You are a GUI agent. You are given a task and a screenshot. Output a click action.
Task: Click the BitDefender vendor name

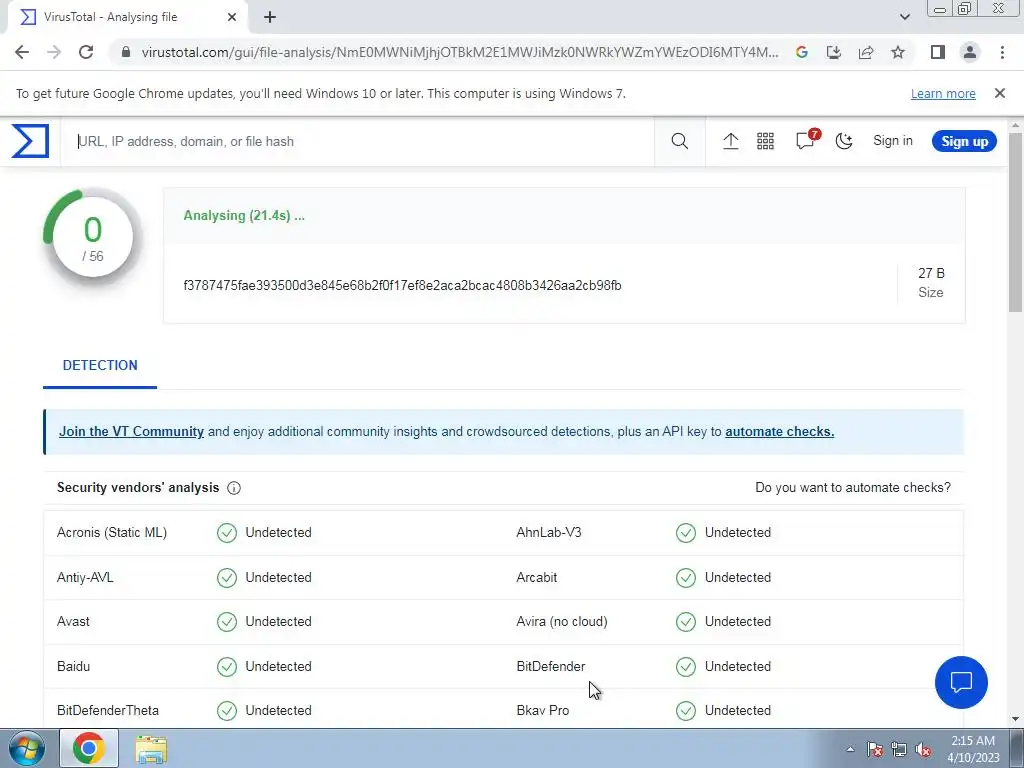[551, 666]
